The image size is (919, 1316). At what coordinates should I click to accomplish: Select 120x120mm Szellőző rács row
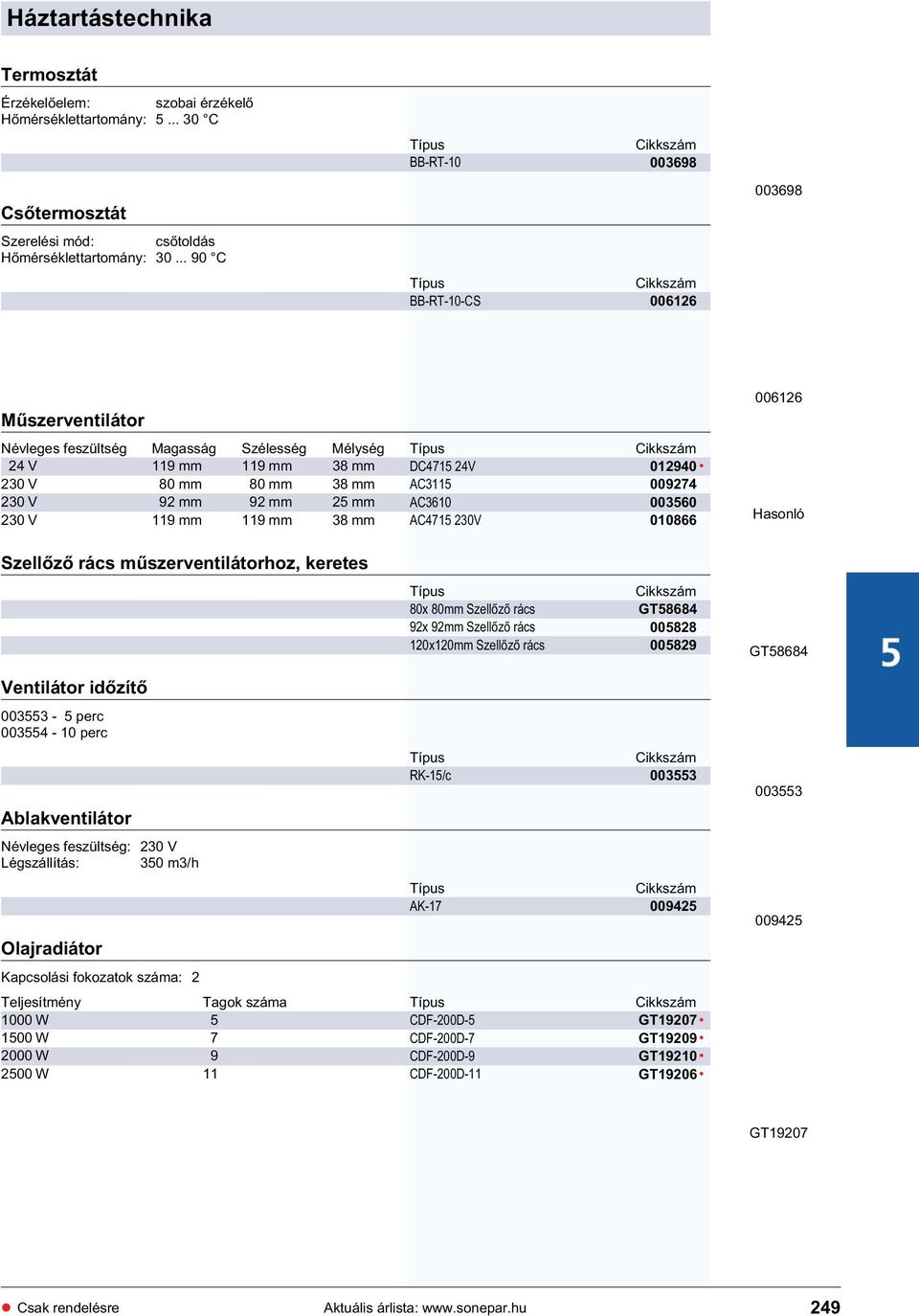pos(355,646)
